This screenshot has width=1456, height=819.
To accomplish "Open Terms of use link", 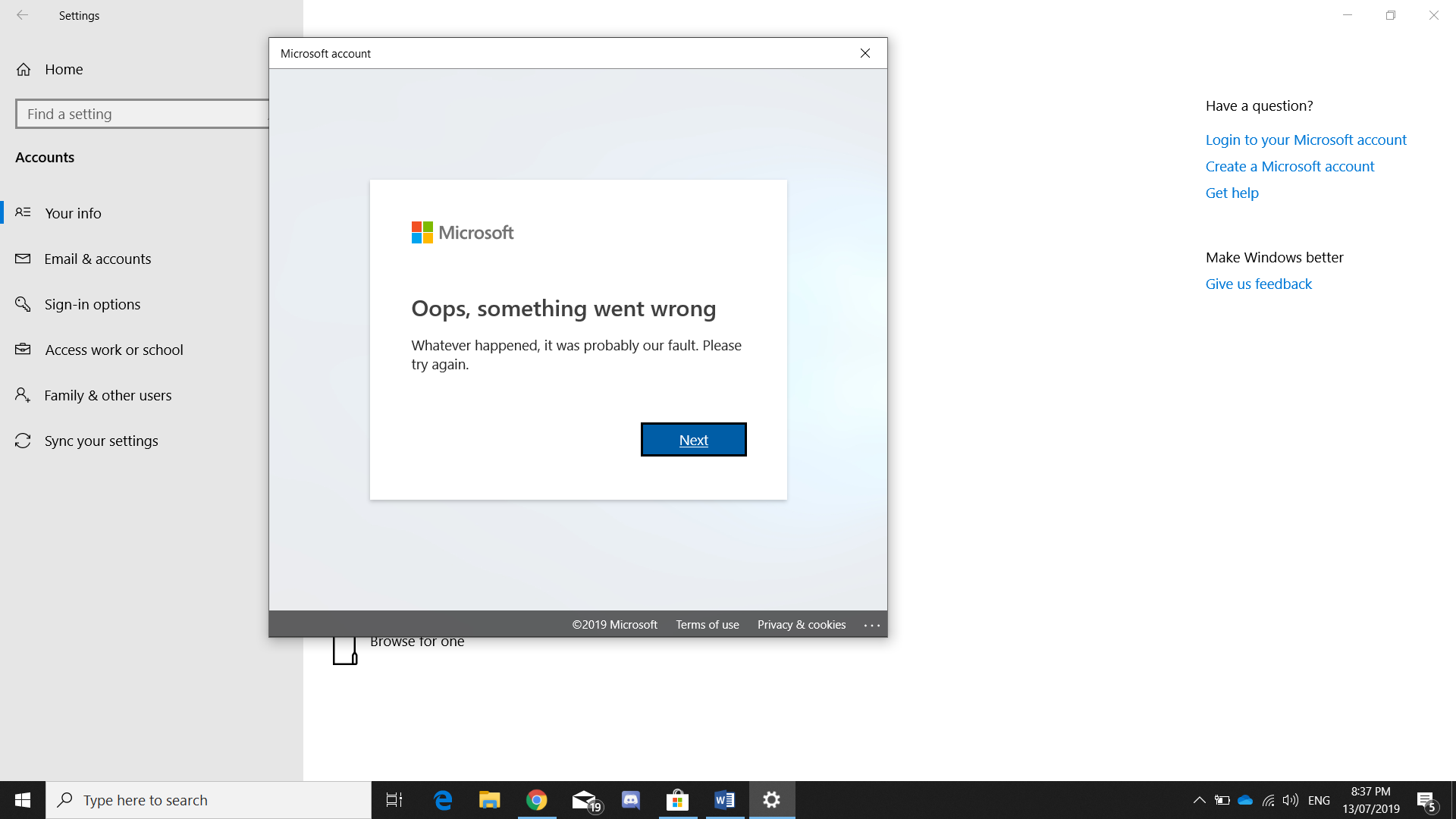I will 707,625.
